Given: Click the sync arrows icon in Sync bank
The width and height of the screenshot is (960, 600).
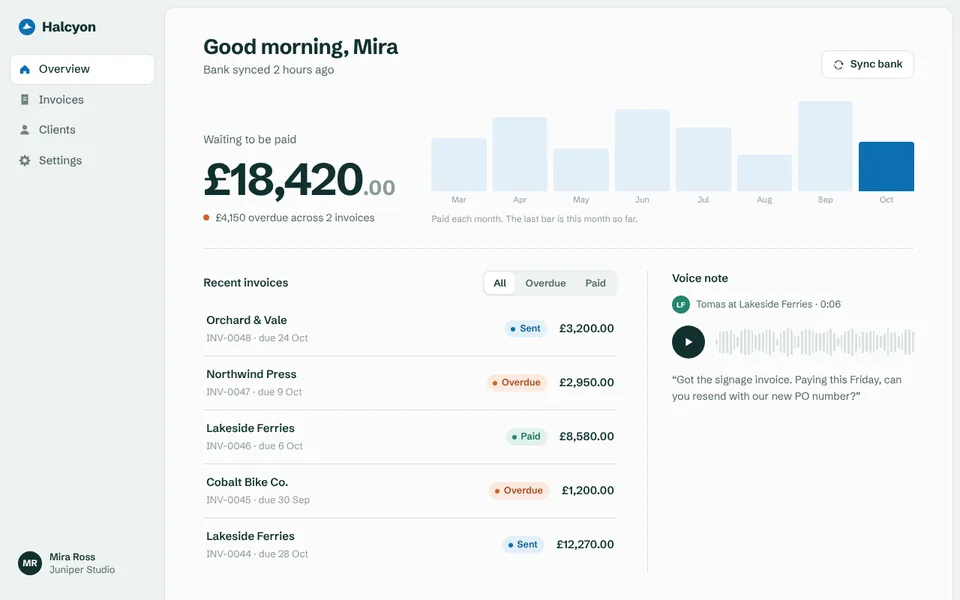Looking at the screenshot, I should click(x=838, y=64).
